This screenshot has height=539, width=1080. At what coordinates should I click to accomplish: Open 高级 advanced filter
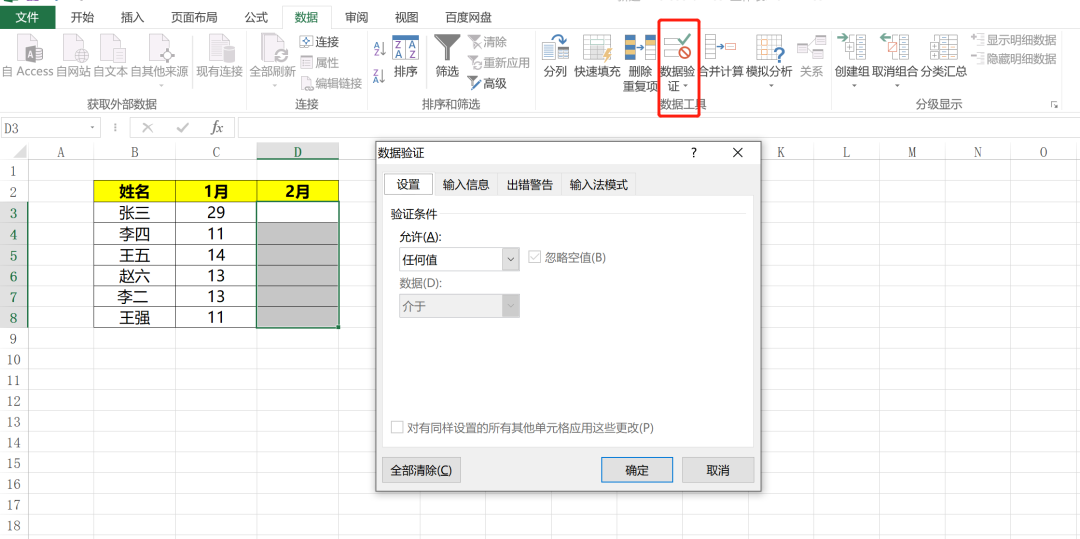487,84
